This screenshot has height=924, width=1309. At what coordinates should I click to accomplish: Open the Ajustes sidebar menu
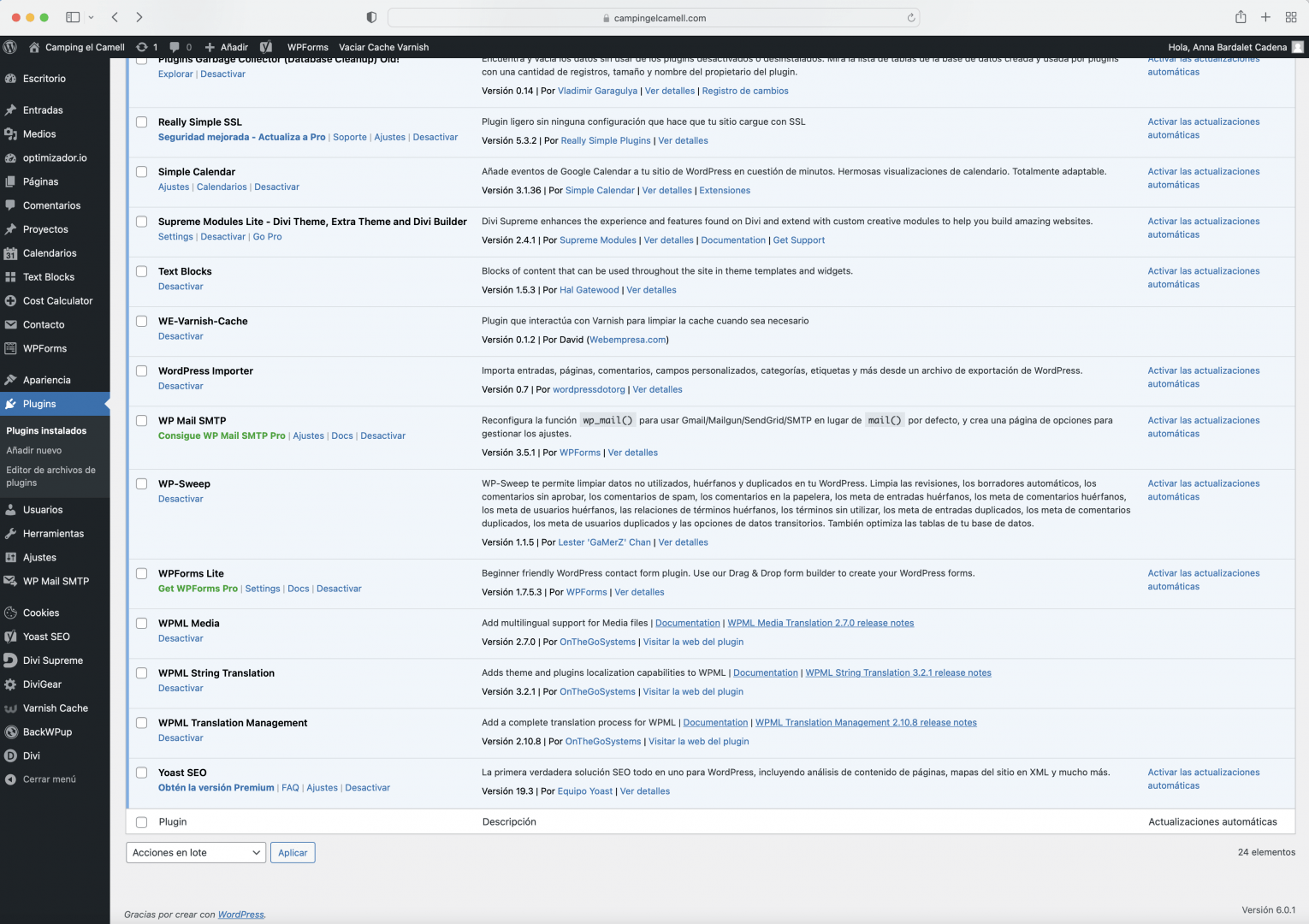(x=39, y=558)
